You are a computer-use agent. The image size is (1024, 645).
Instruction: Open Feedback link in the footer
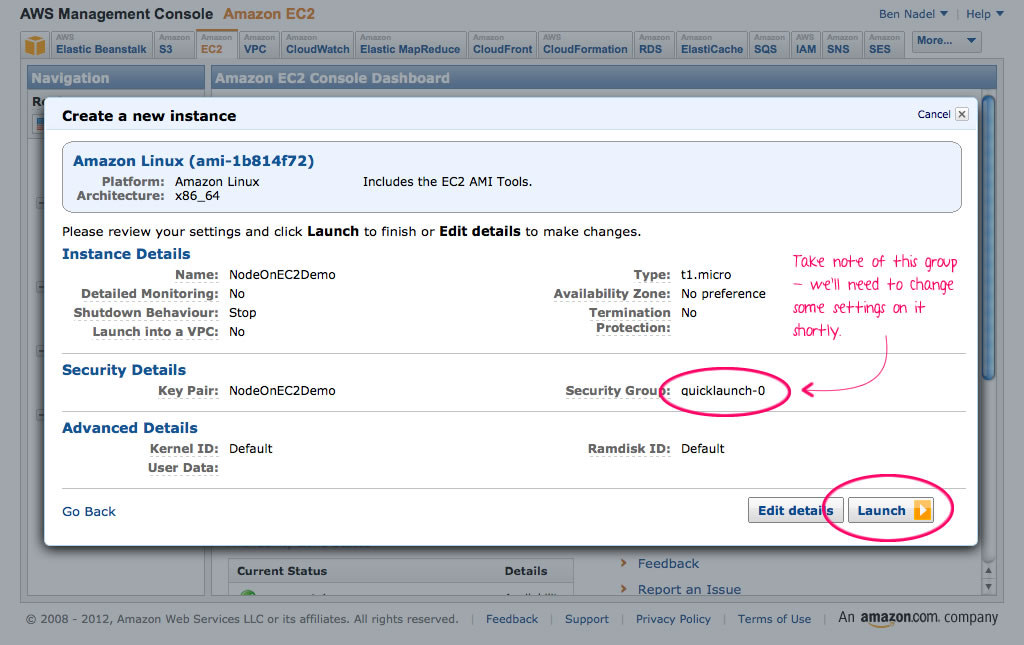[x=512, y=619]
